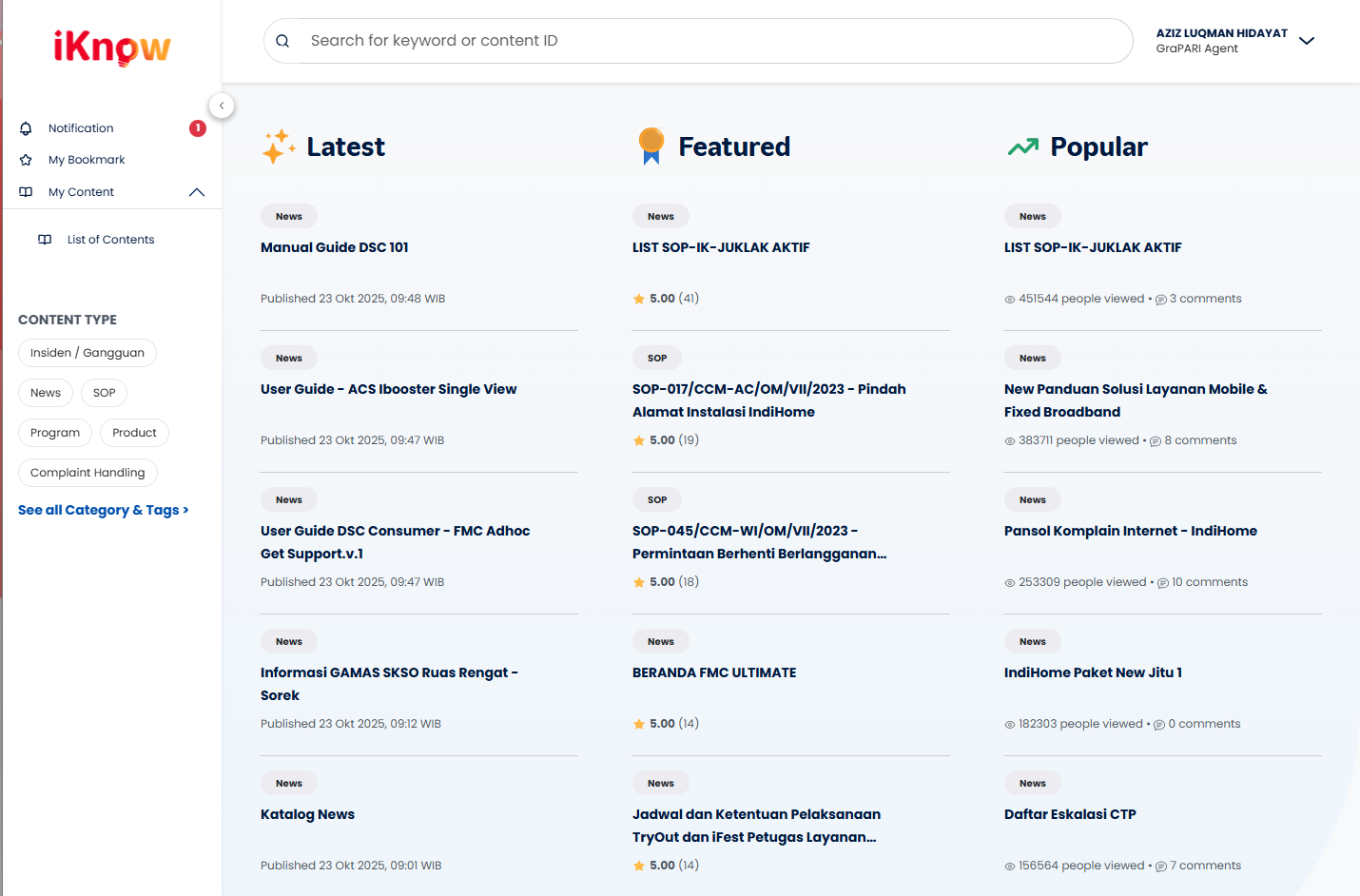
Task: Click the Featured section heading
Action: [x=734, y=146]
